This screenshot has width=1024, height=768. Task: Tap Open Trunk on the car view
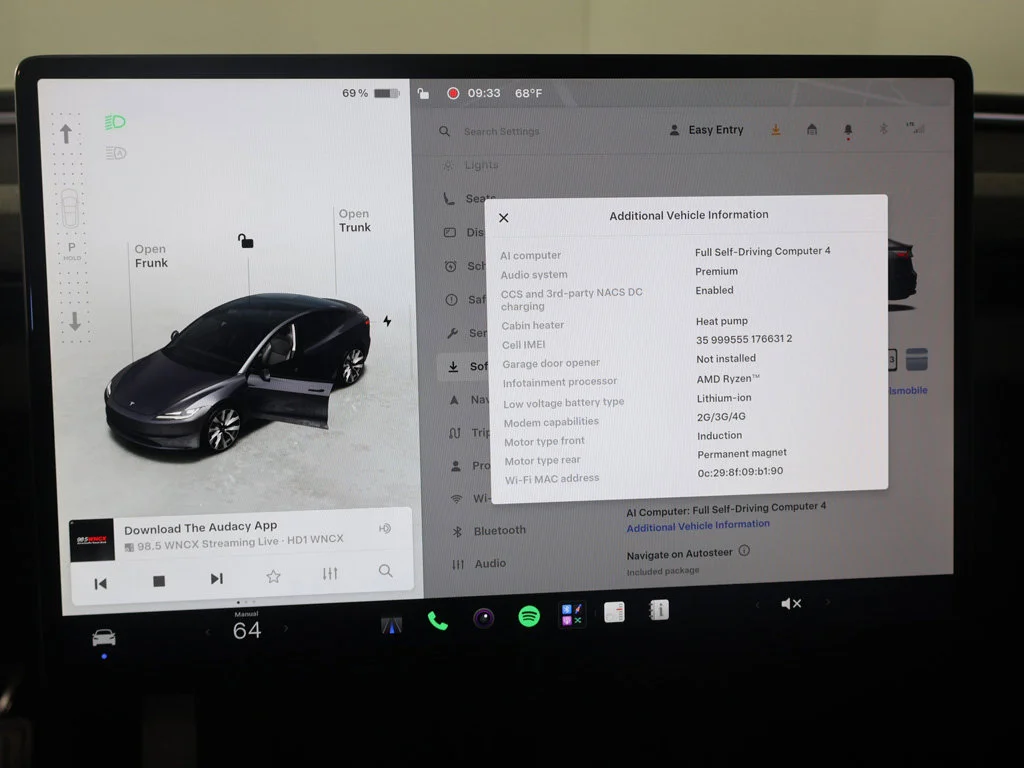coord(355,221)
